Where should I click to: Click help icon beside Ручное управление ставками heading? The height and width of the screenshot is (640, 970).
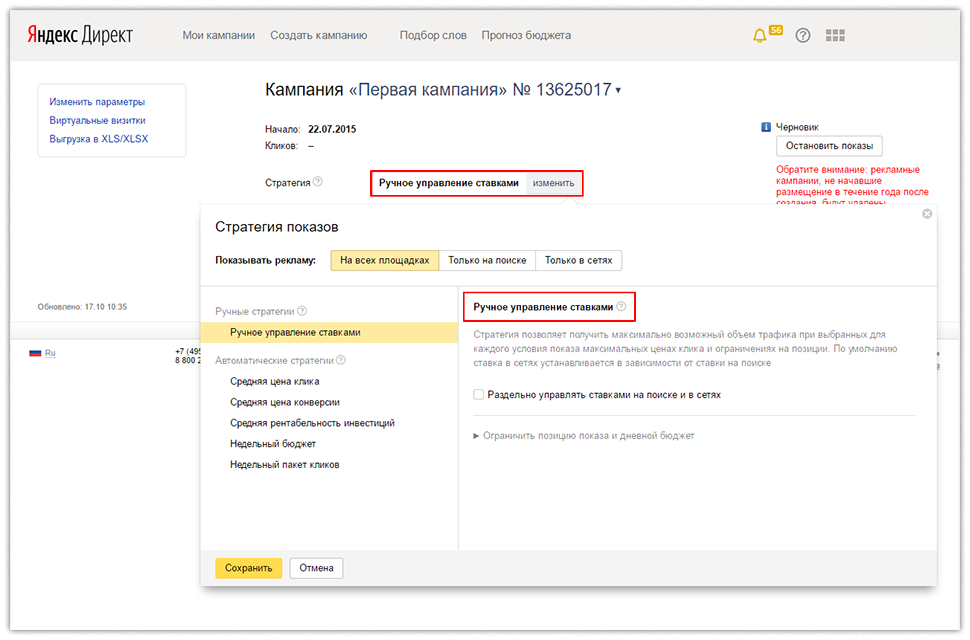[x=621, y=306]
